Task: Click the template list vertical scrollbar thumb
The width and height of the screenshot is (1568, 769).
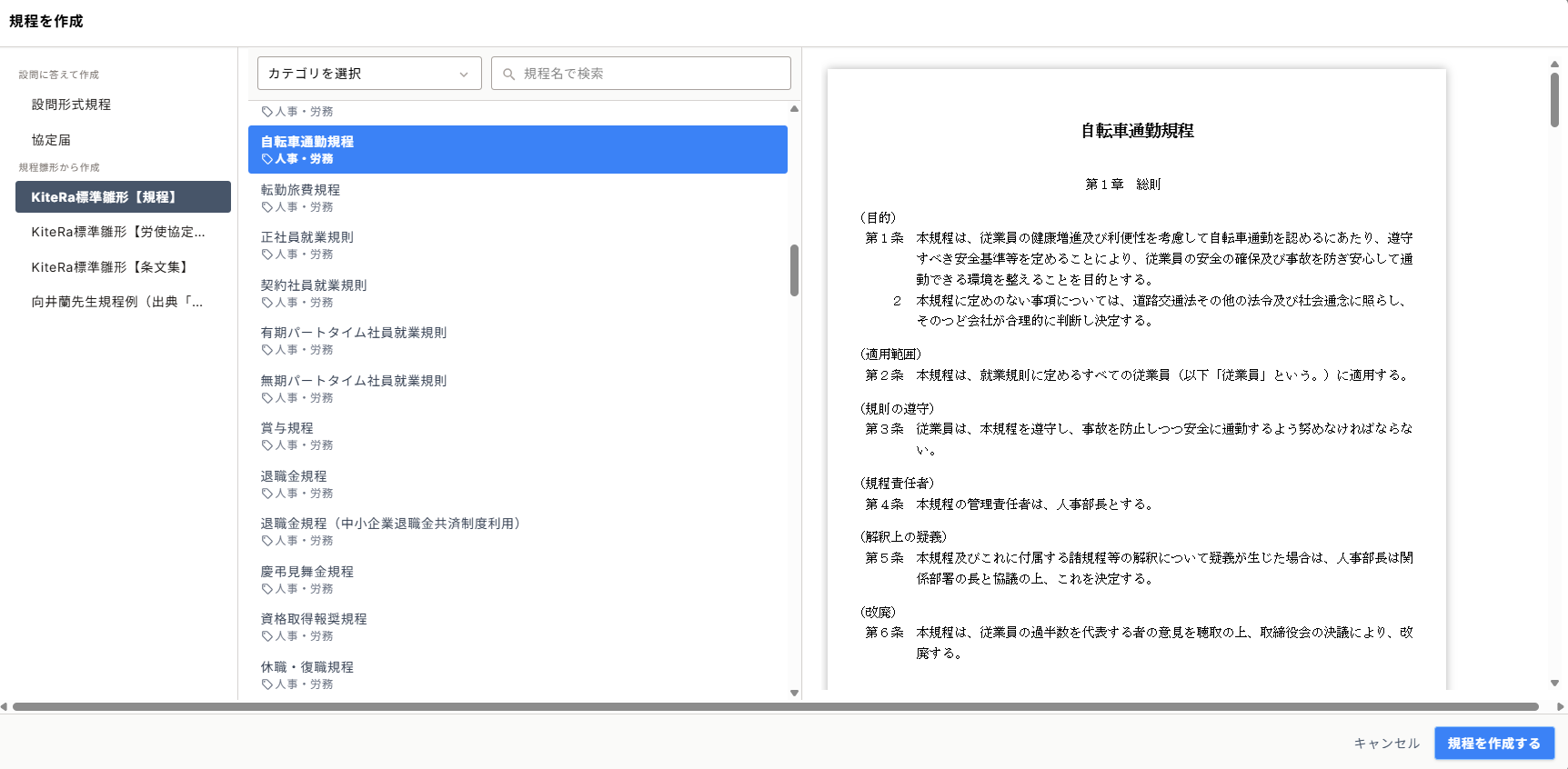Action: tap(794, 270)
